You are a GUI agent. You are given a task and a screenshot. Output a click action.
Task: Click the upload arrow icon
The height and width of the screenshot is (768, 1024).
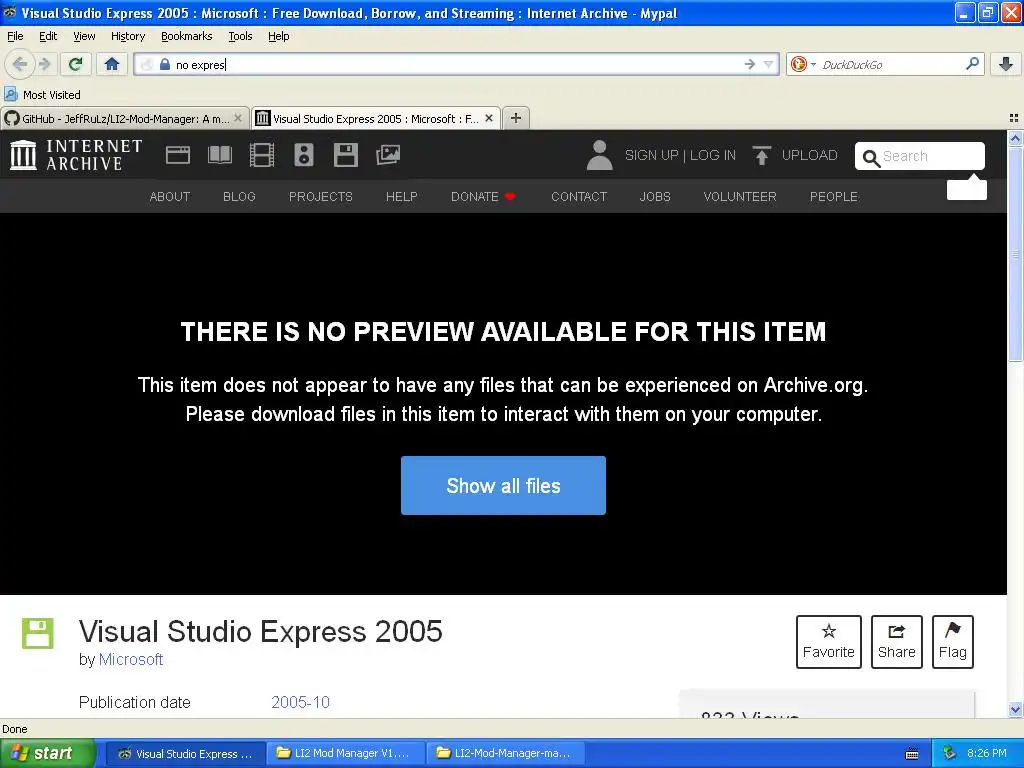click(x=761, y=155)
